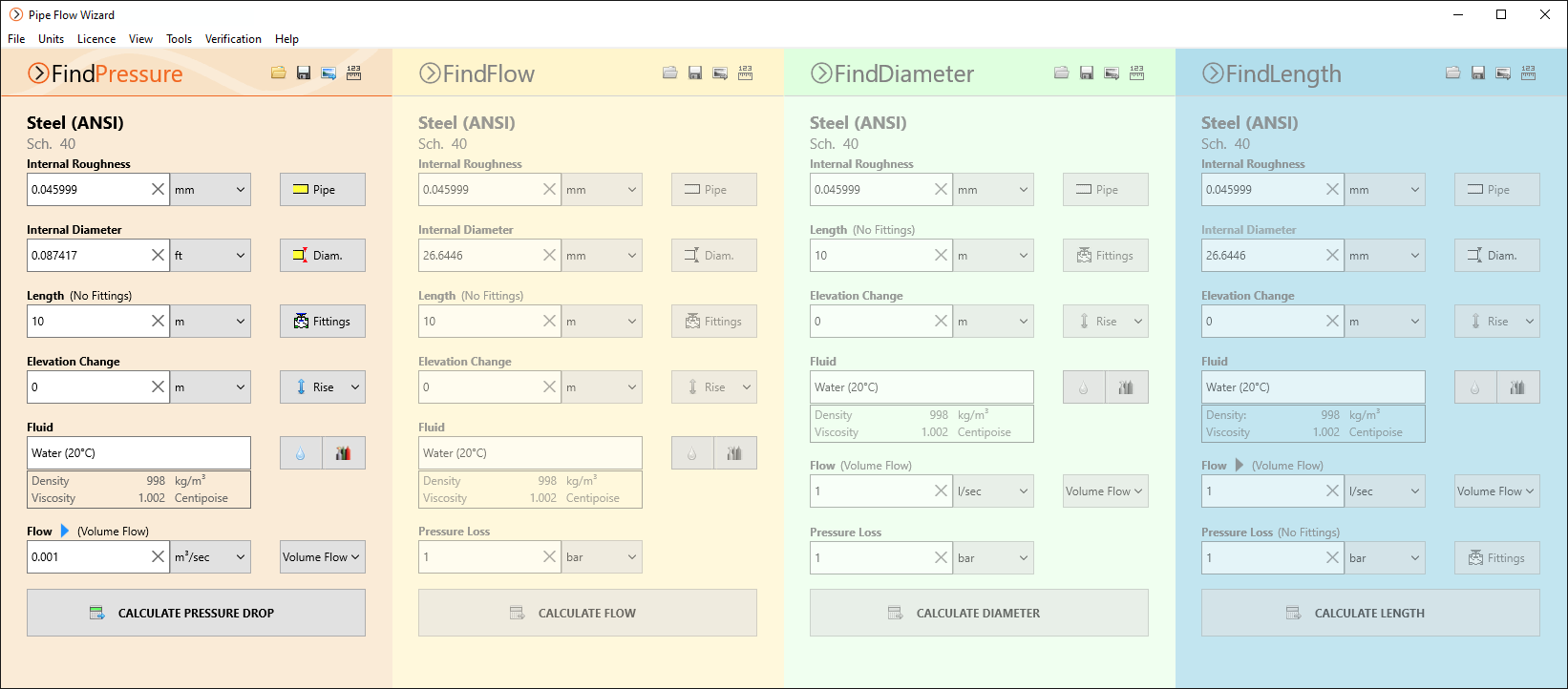Click the gas bottles icon in FindPressure
The width and height of the screenshot is (1568, 689).
coord(344,453)
